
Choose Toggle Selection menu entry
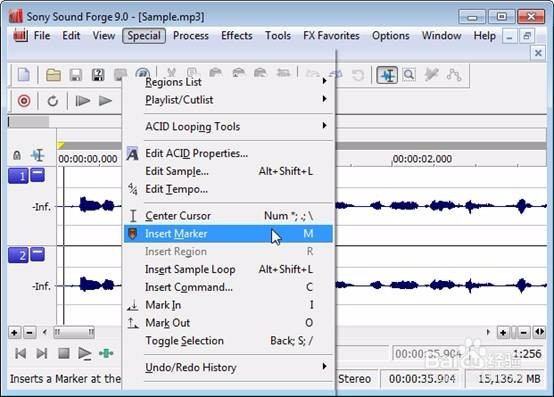pyautogui.click(x=228, y=341)
